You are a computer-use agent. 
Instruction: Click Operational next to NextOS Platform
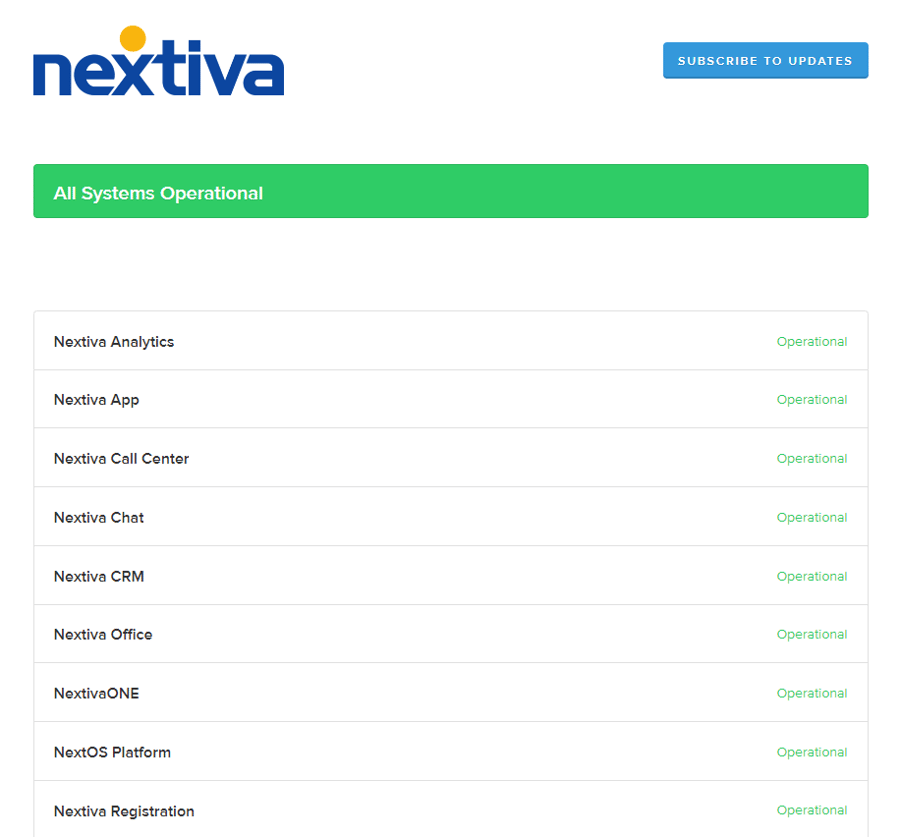812,752
